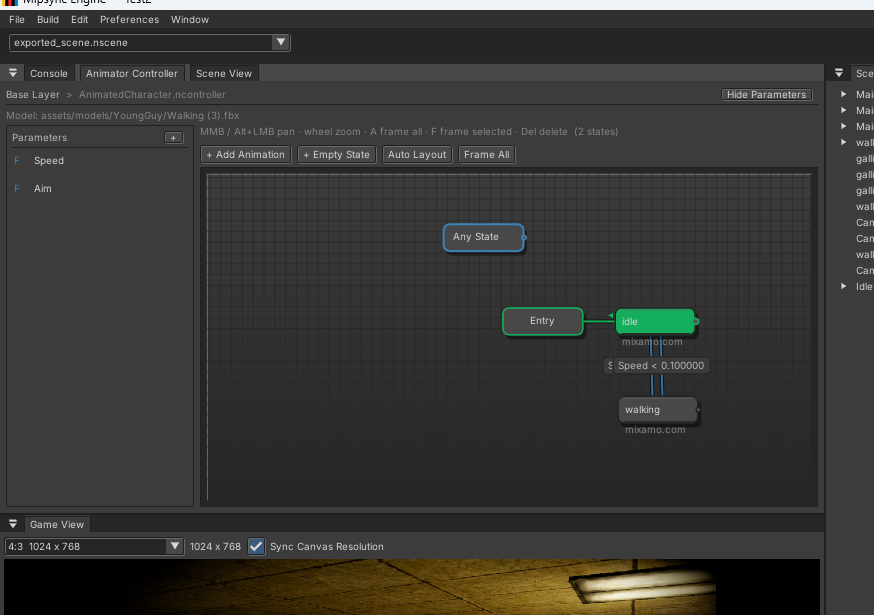The image size is (874, 615).
Task: Expand the Idle item in scene tree
Action: coord(844,286)
